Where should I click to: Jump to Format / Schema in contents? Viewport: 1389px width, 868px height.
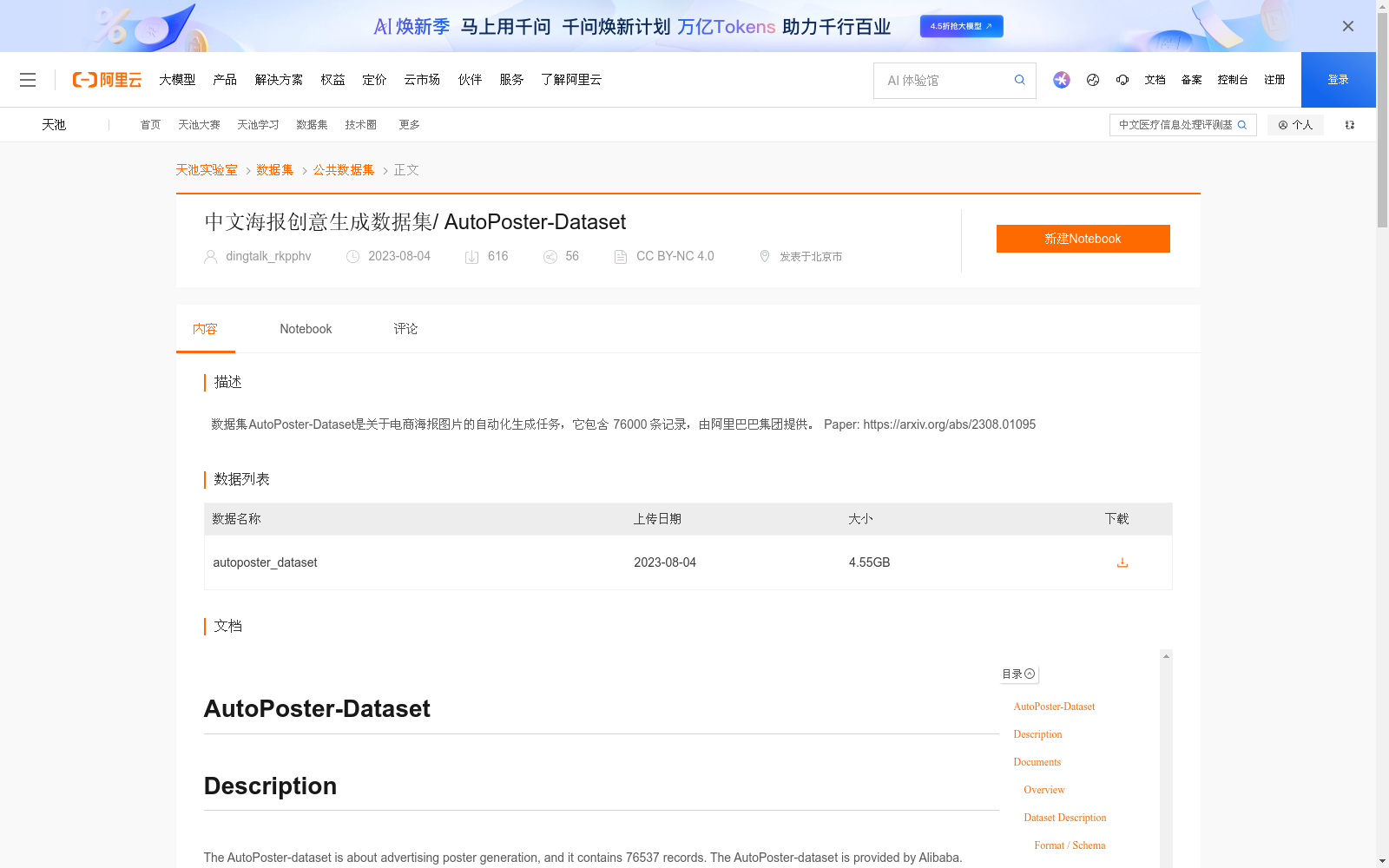tap(1070, 845)
